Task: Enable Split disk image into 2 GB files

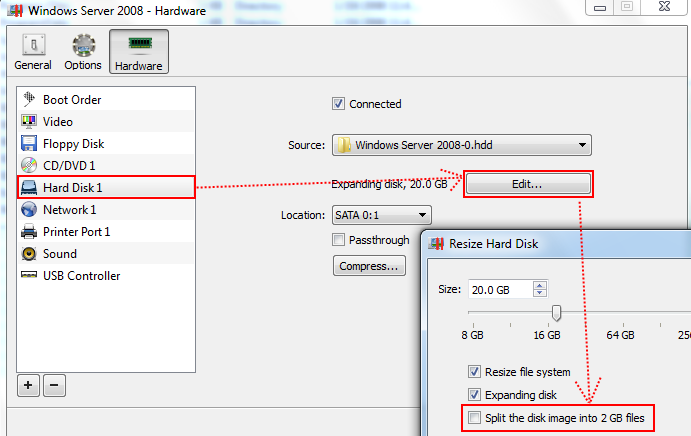Action: tap(474, 417)
